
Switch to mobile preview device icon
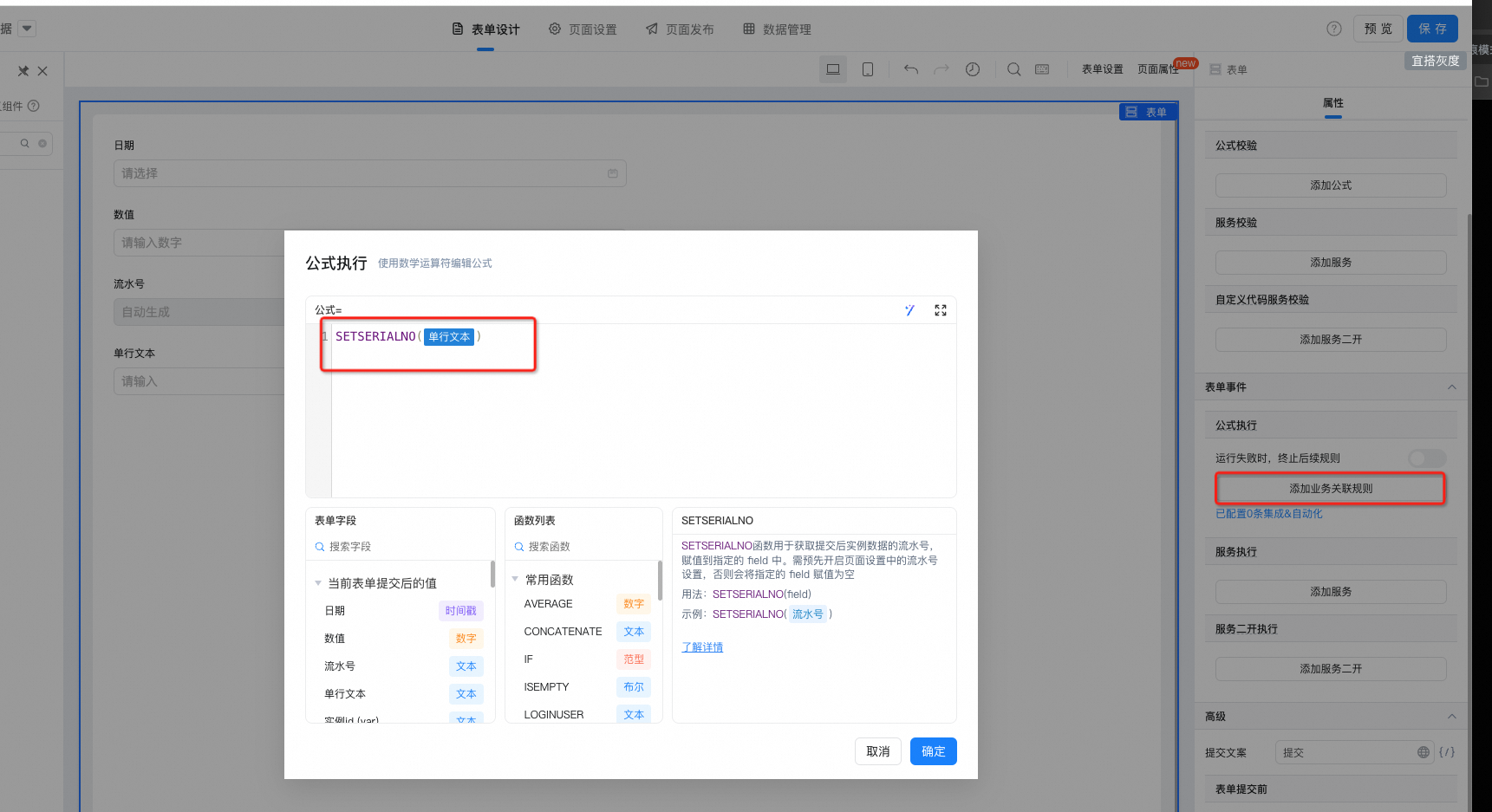[x=868, y=69]
